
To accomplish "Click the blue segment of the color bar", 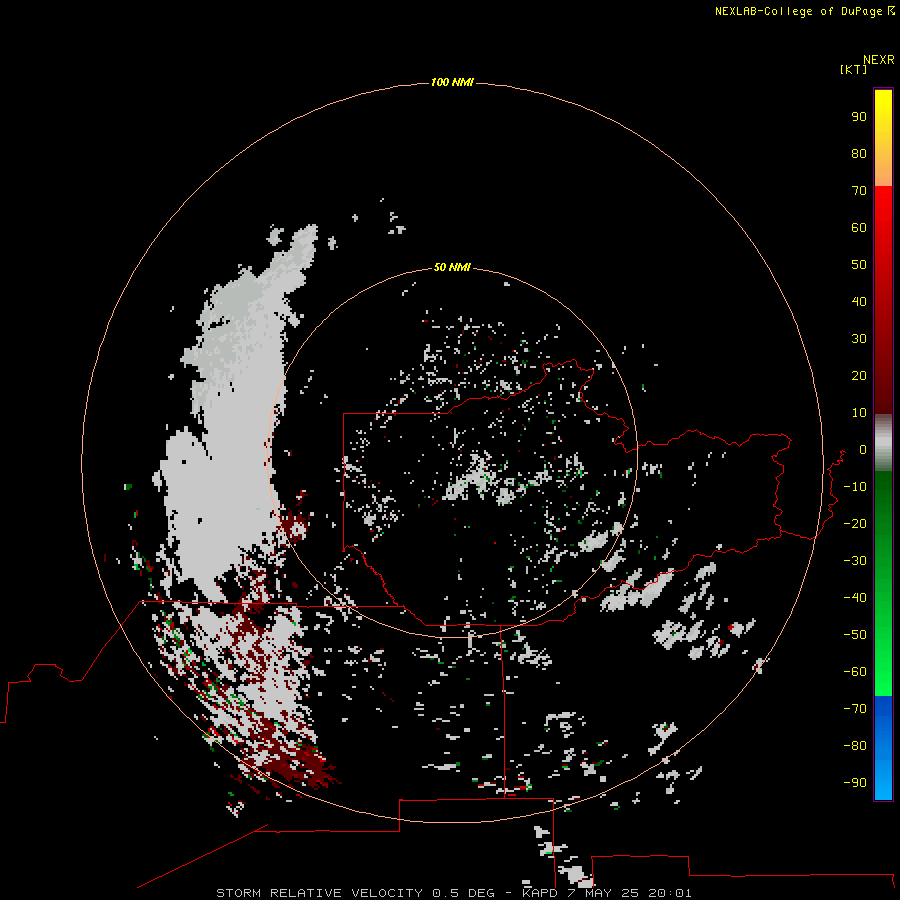I will pos(883,746).
